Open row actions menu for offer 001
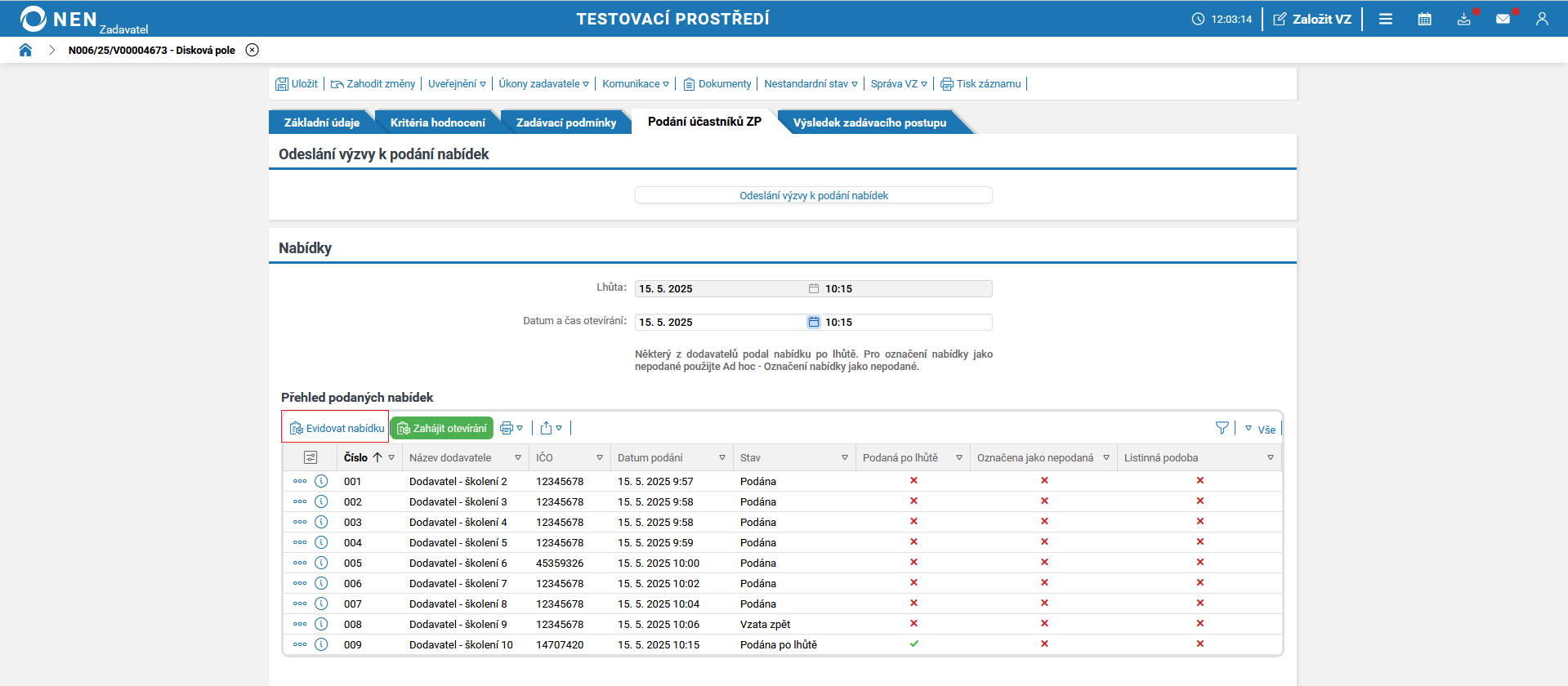 pyautogui.click(x=300, y=481)
